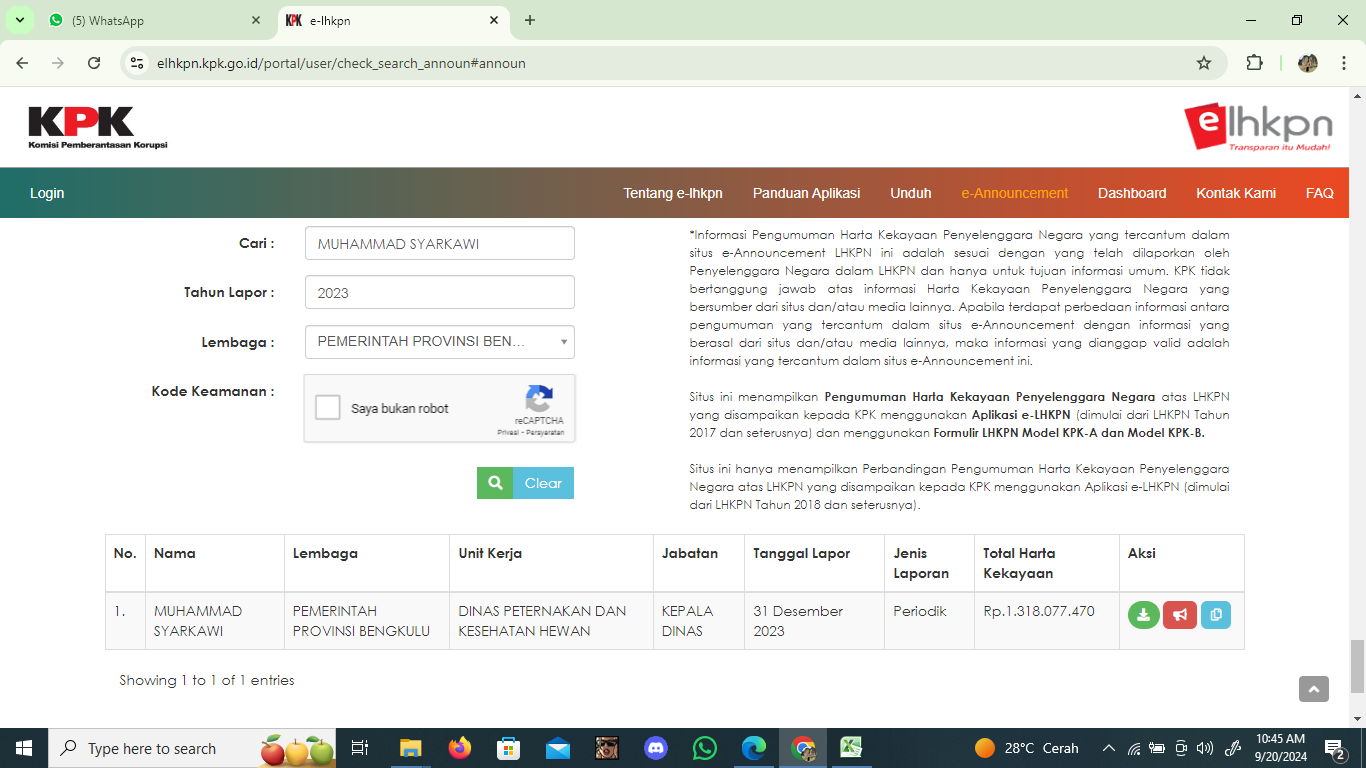Open Microsoft Edge from taskbar
Screen dimensions: 1366x768
754,748
